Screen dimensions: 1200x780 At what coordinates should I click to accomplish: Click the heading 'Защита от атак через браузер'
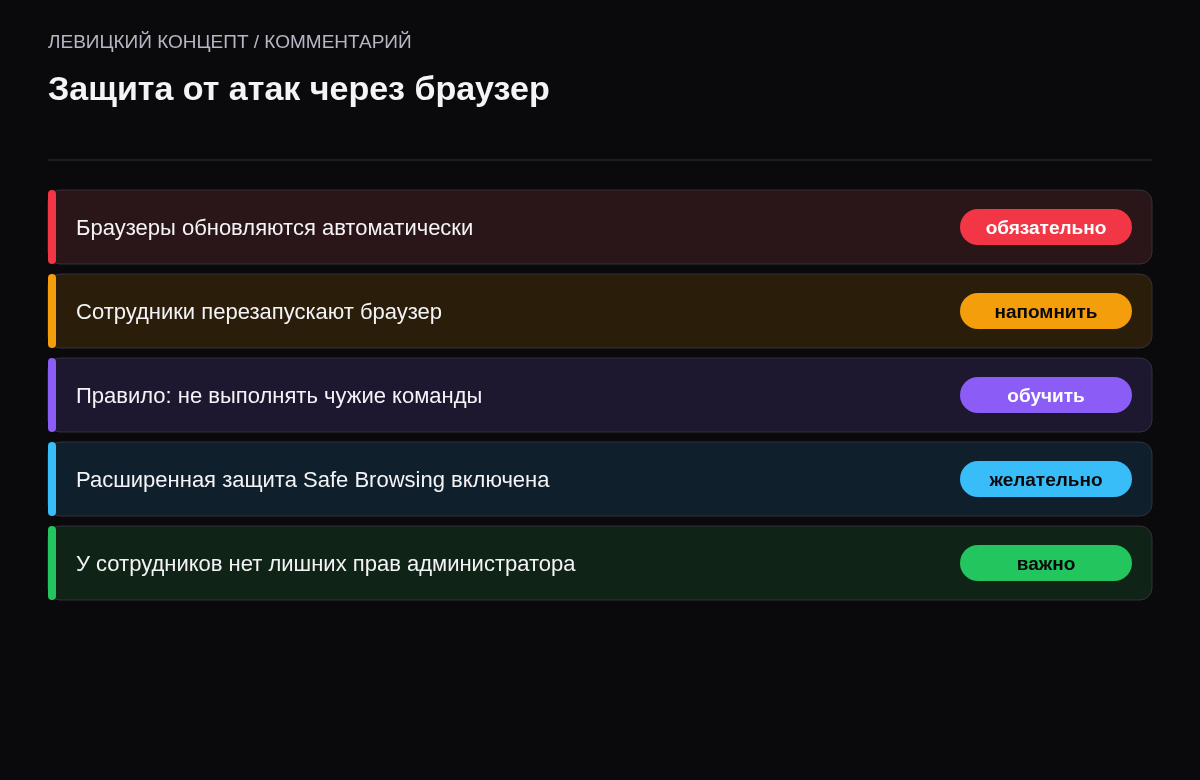tap(299, 89)
